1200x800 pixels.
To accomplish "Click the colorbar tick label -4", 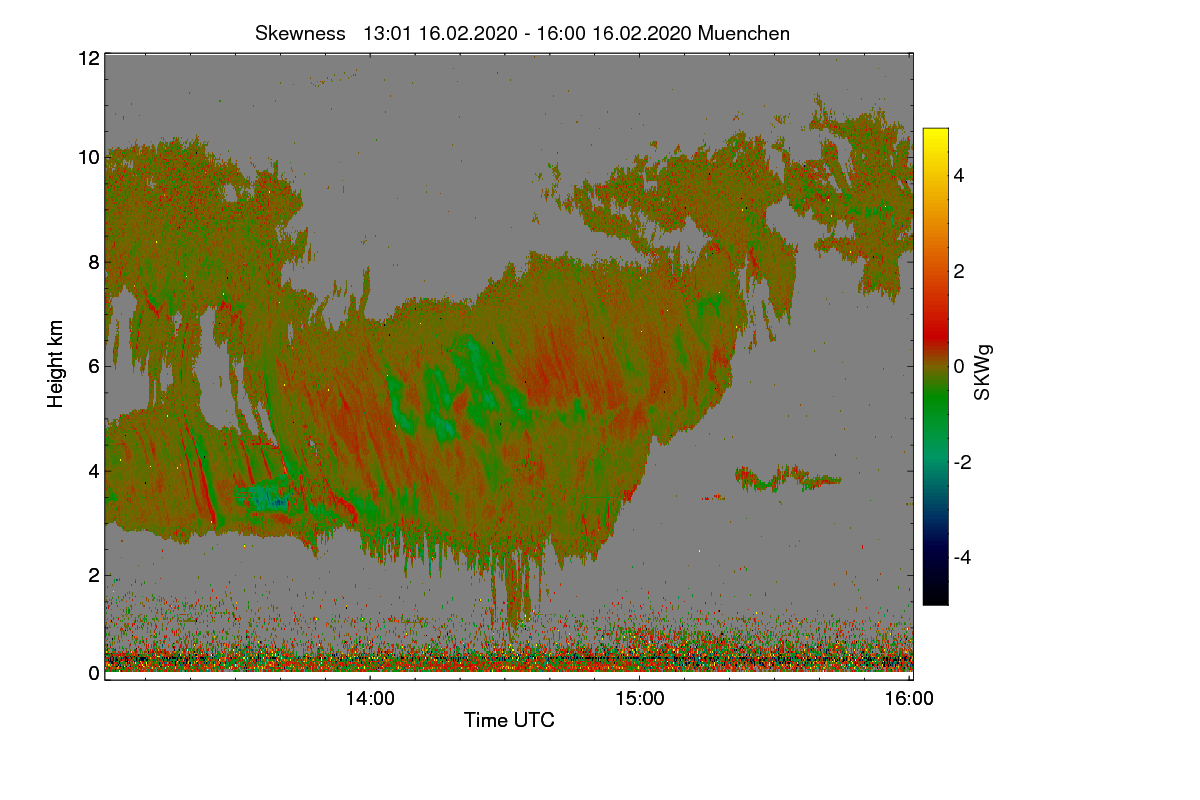I will tap(961, 557).
